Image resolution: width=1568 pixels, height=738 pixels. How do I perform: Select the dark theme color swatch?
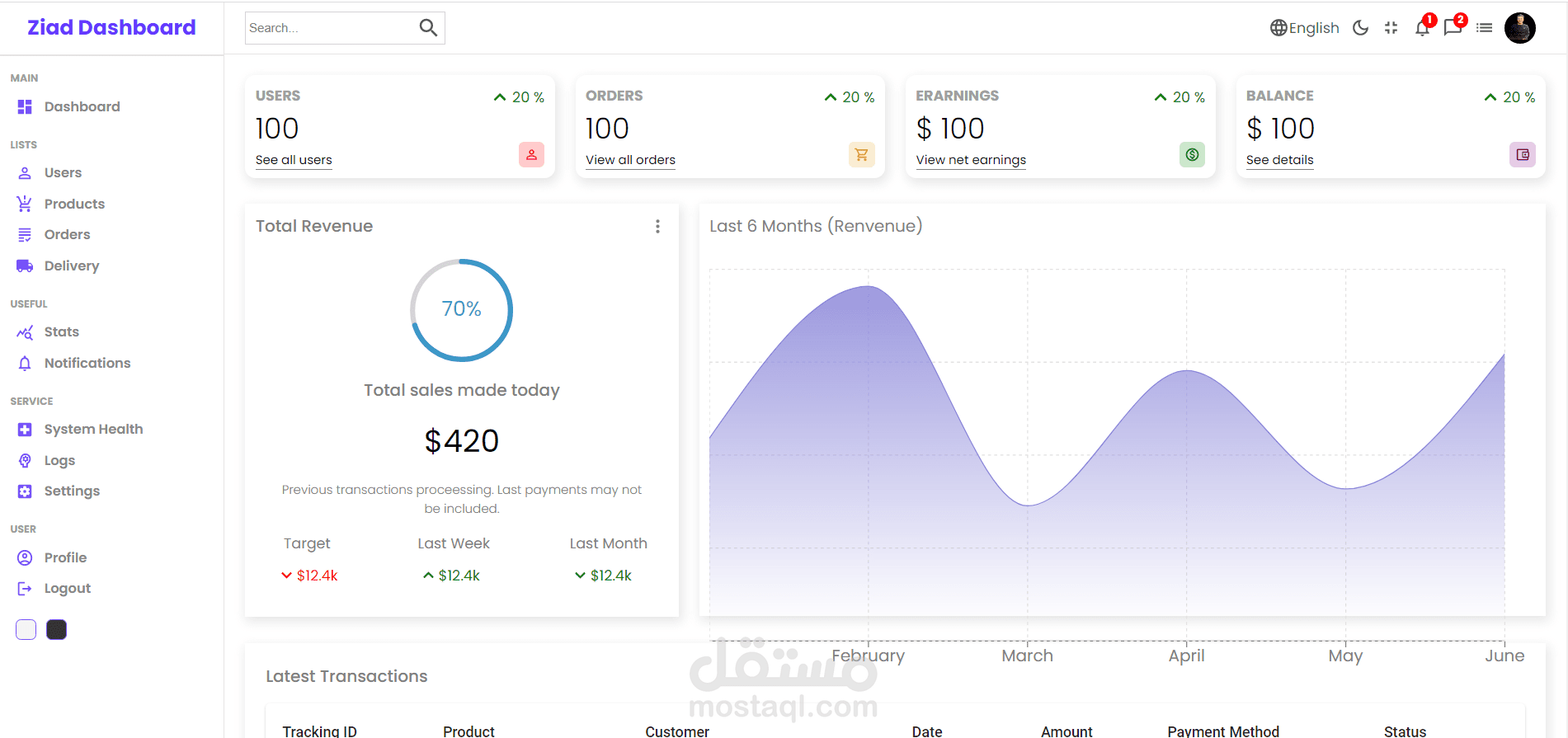click(56, 630)
